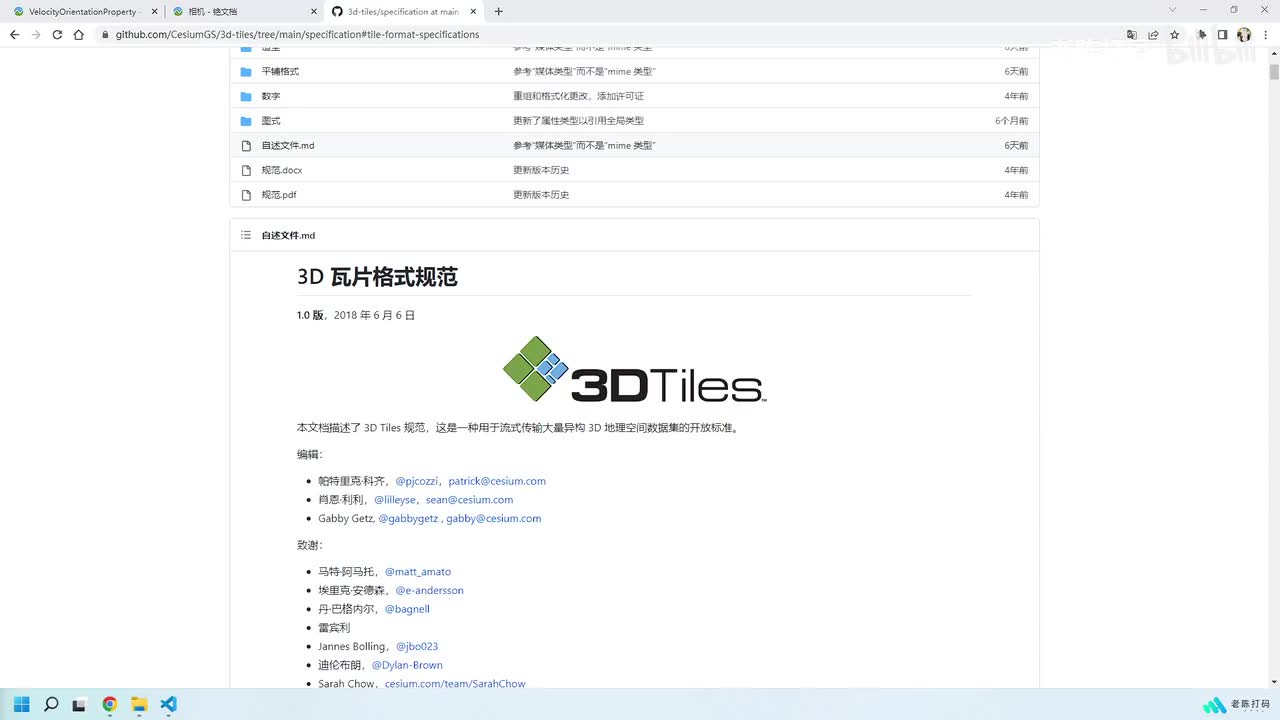1280x720 pixels.
Task: Click the Chrome icon in the taskbar
Action: [x=110, y=704]
